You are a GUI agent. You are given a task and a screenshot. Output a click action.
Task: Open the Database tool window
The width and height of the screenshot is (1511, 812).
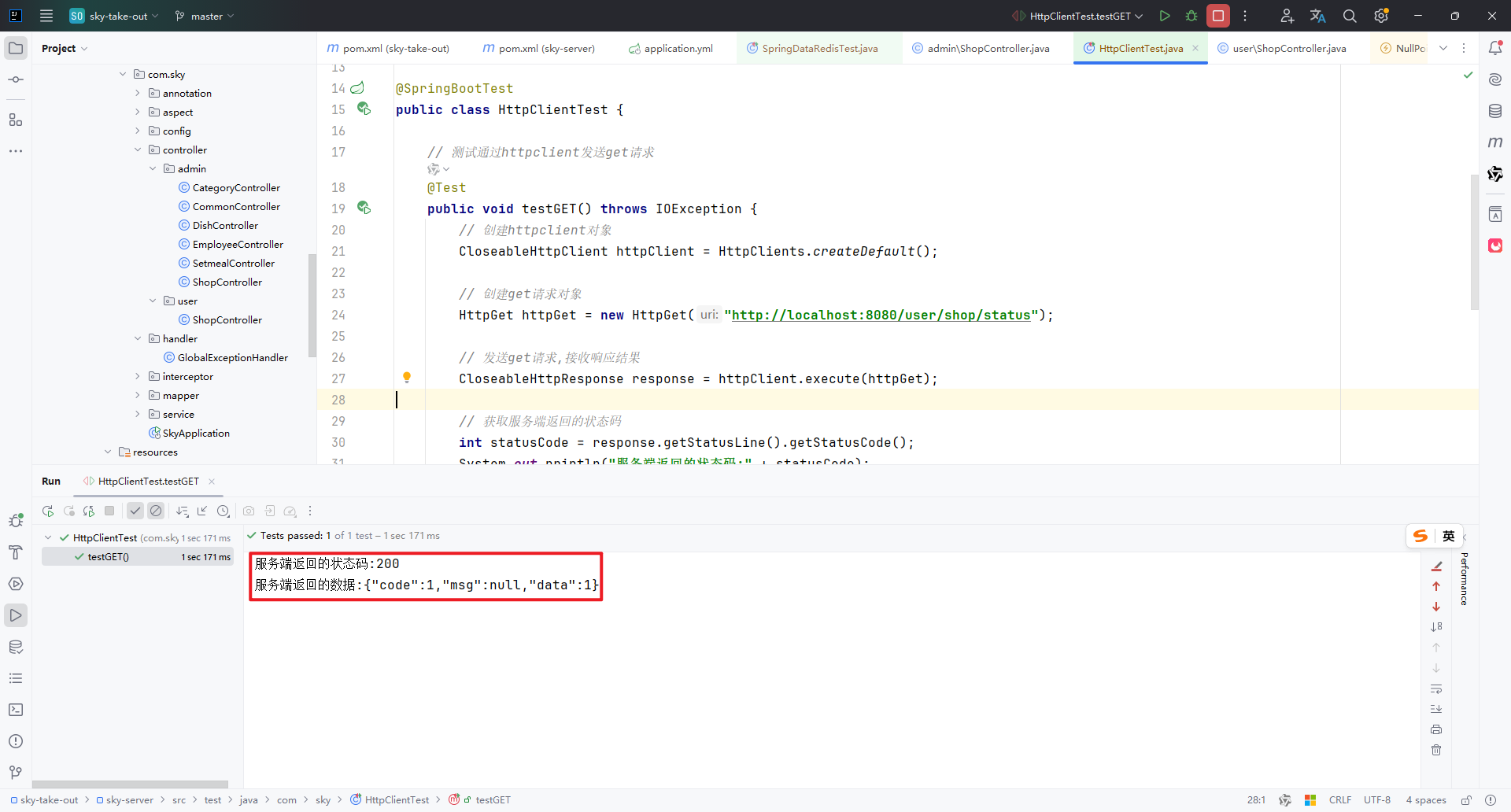pyautogui.click(x=1496, y=110)
